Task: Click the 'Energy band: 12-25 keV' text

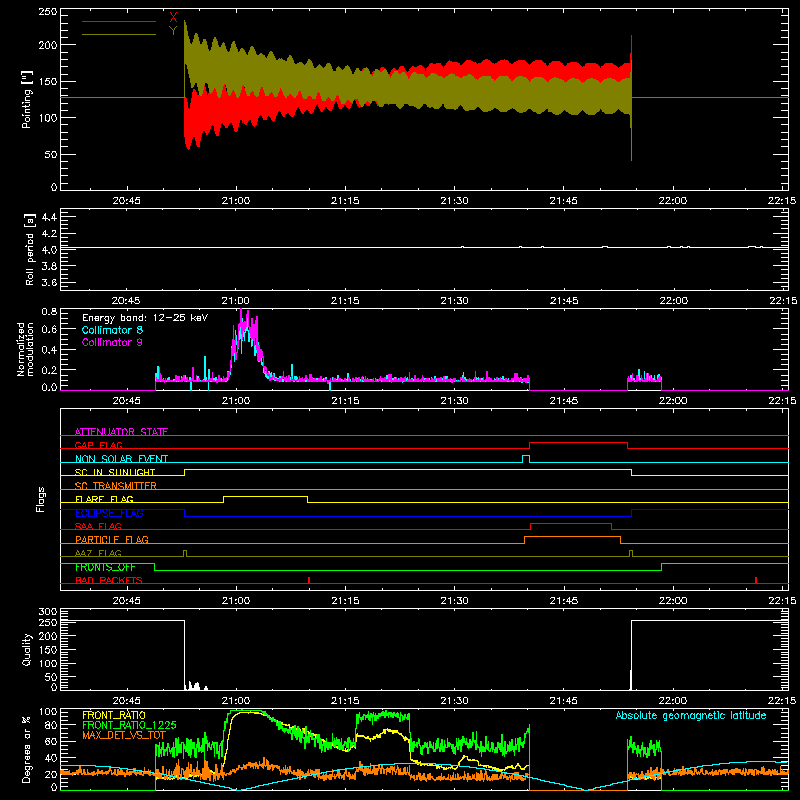Action: (145, 318)
